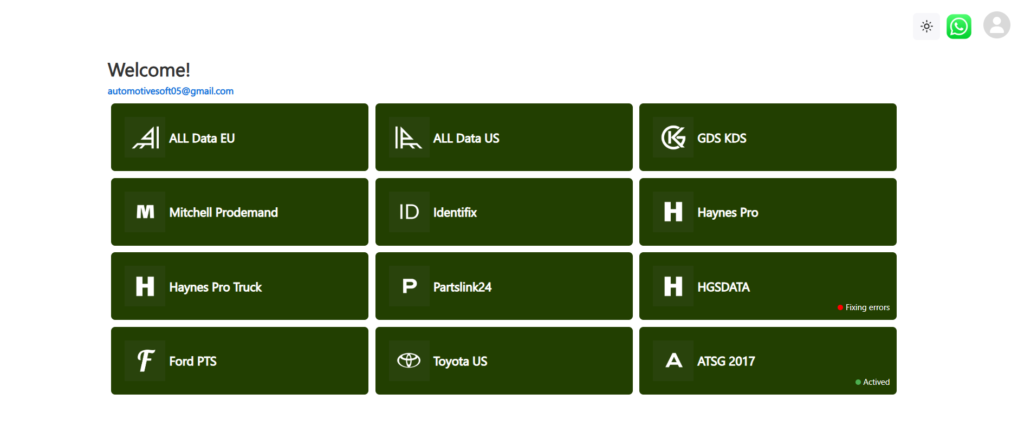Click the Actived status indicator
The width and height of the screenshot is (1024, 446).
point(873,382)
